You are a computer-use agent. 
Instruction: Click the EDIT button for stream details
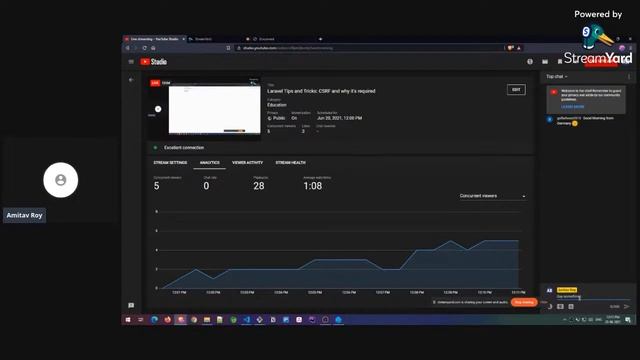pyautogui.click(x=516, y=90)
